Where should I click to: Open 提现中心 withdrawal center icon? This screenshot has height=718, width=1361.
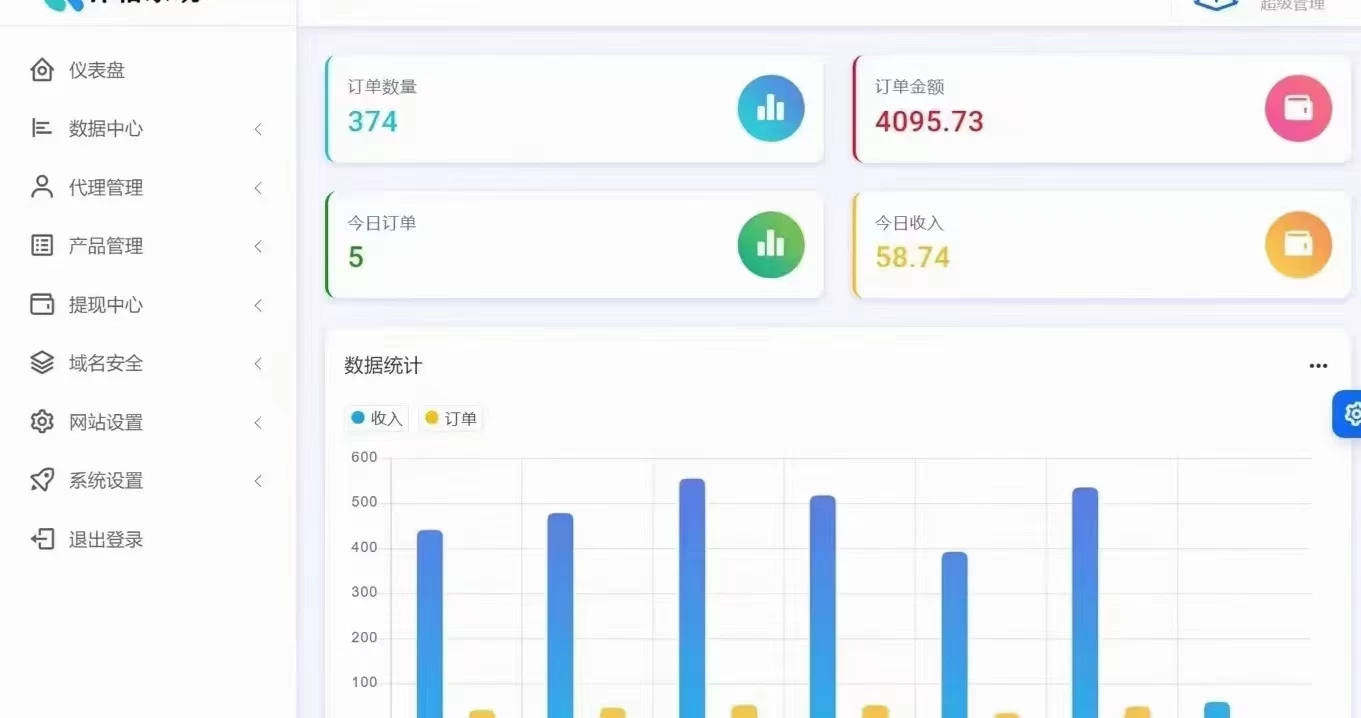41,305
